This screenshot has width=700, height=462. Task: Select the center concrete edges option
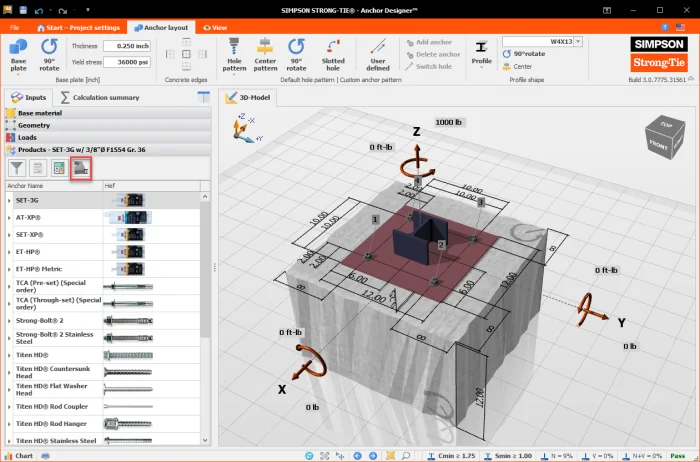coord(186,54)
